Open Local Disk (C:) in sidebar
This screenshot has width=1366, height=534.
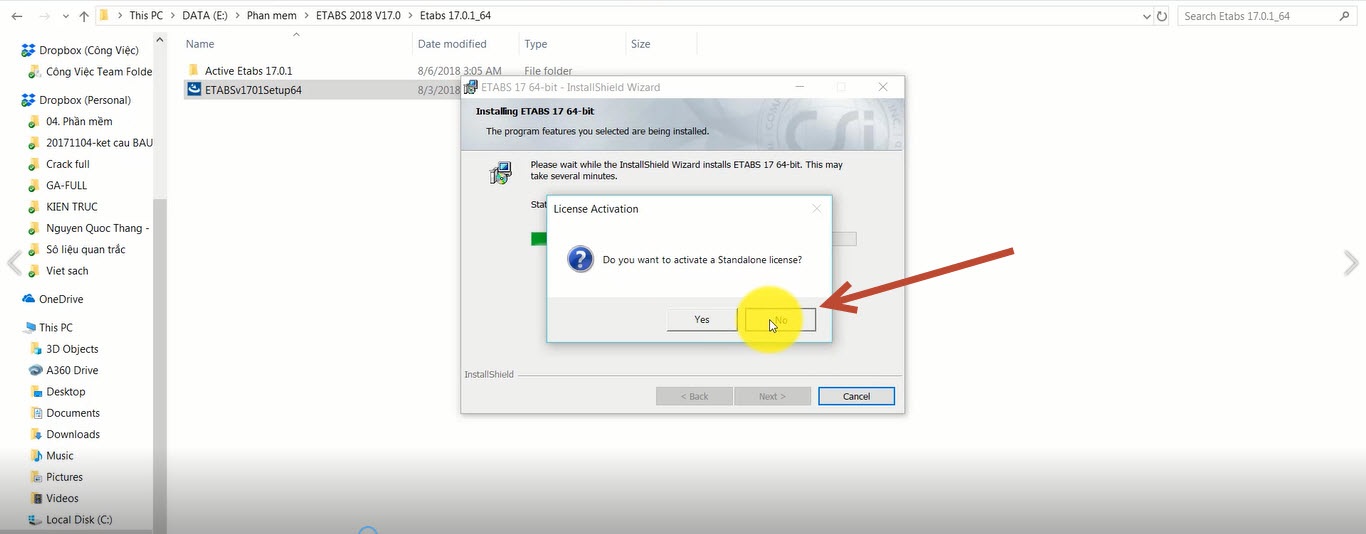pos(79,520)
